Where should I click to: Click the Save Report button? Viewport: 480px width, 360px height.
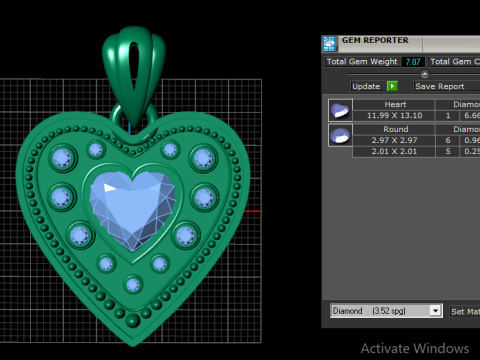pyautogui.click(x=446, y=86)
